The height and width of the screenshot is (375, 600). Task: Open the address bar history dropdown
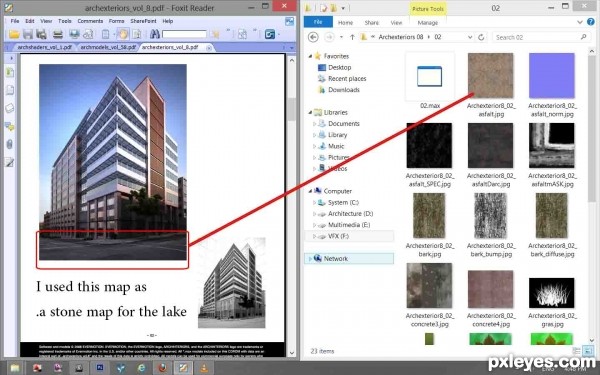pos(470,37)
